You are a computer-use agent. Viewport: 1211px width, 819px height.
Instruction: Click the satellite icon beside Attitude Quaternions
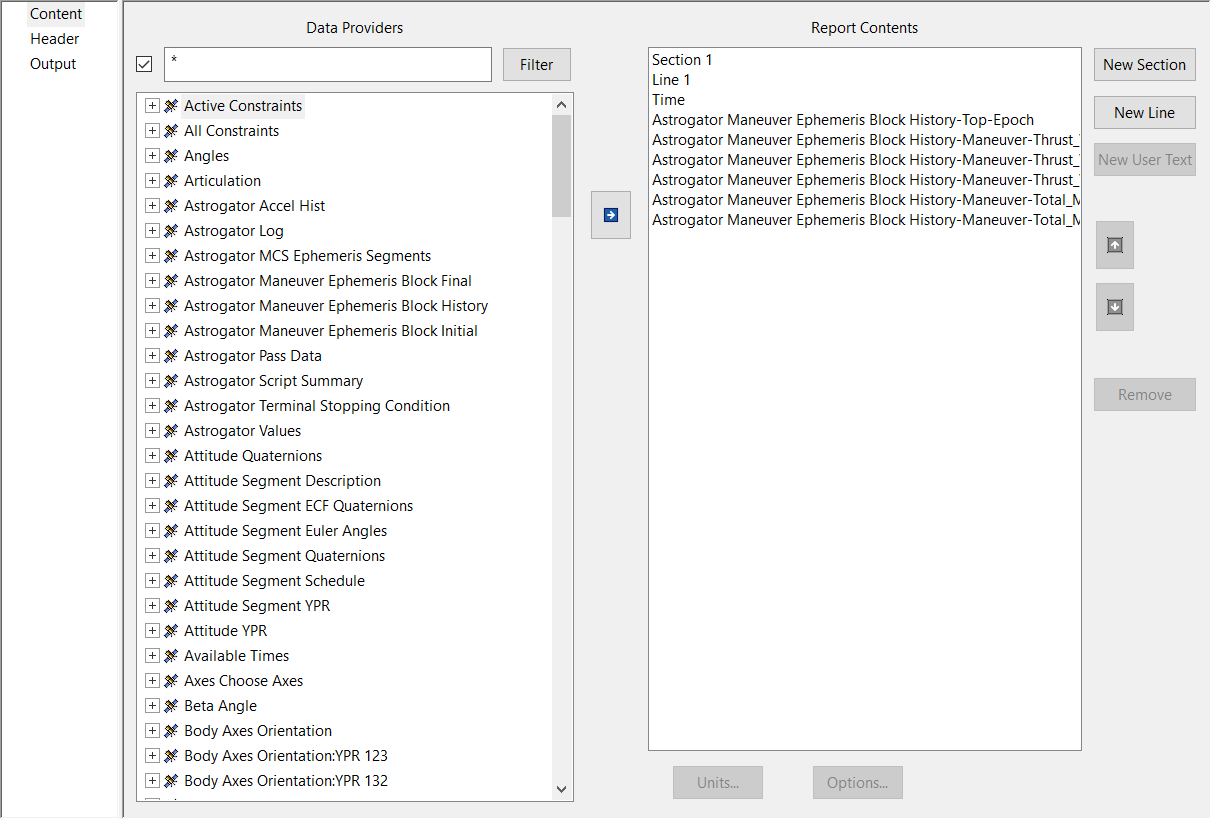pyautogui.click(x=171, y=455)
